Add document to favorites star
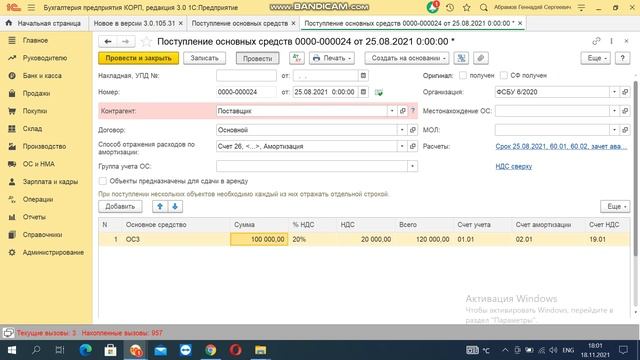The image size is (640, 360). pos(146,42)
